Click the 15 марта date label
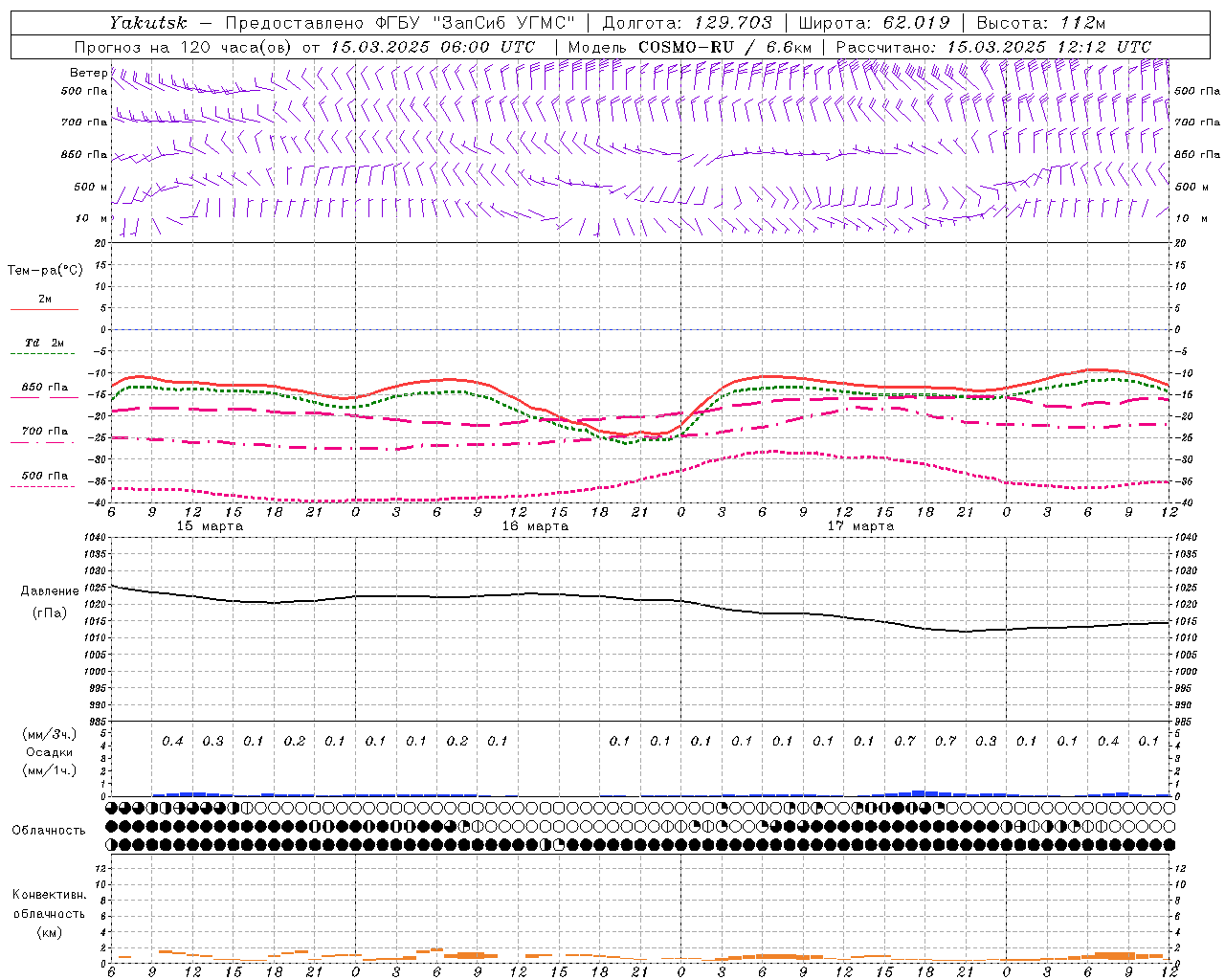The height and width of the screenshot is (980, 1225). click(x=210, y=526)
